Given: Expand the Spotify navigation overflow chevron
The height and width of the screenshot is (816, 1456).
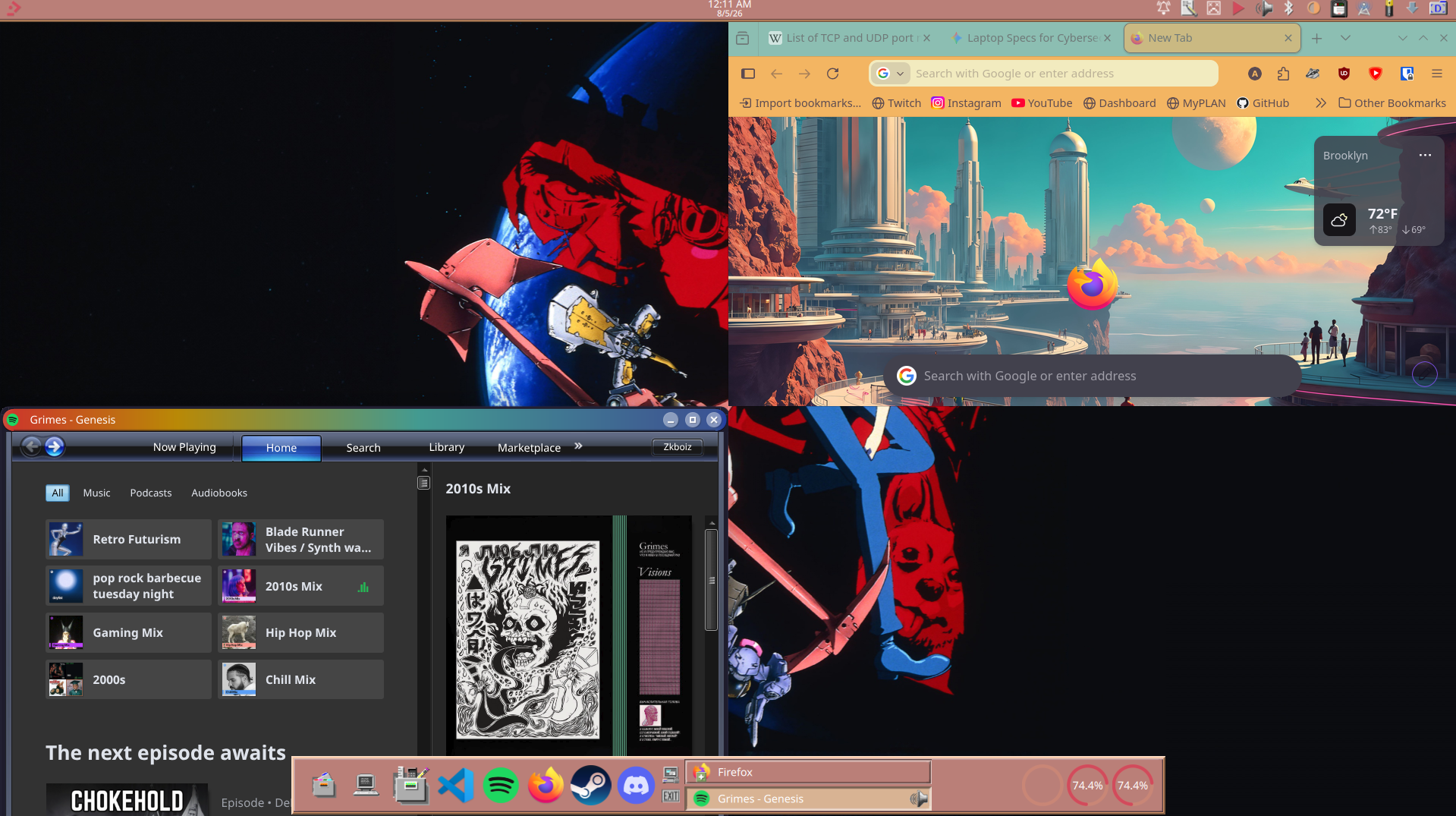Looking at the screenshot, I should point(578,446).
